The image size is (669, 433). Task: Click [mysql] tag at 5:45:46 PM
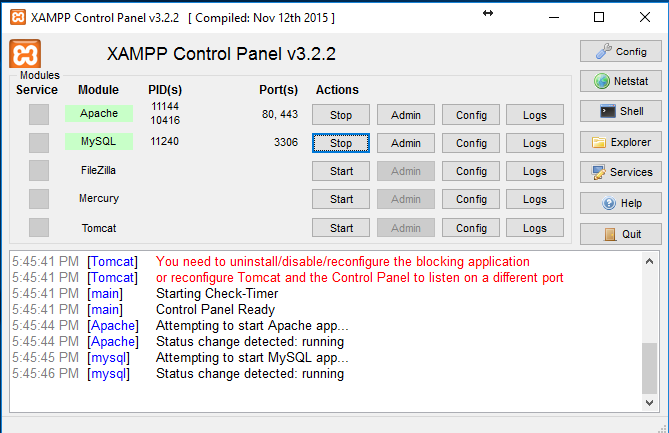[x=108, y=374]
